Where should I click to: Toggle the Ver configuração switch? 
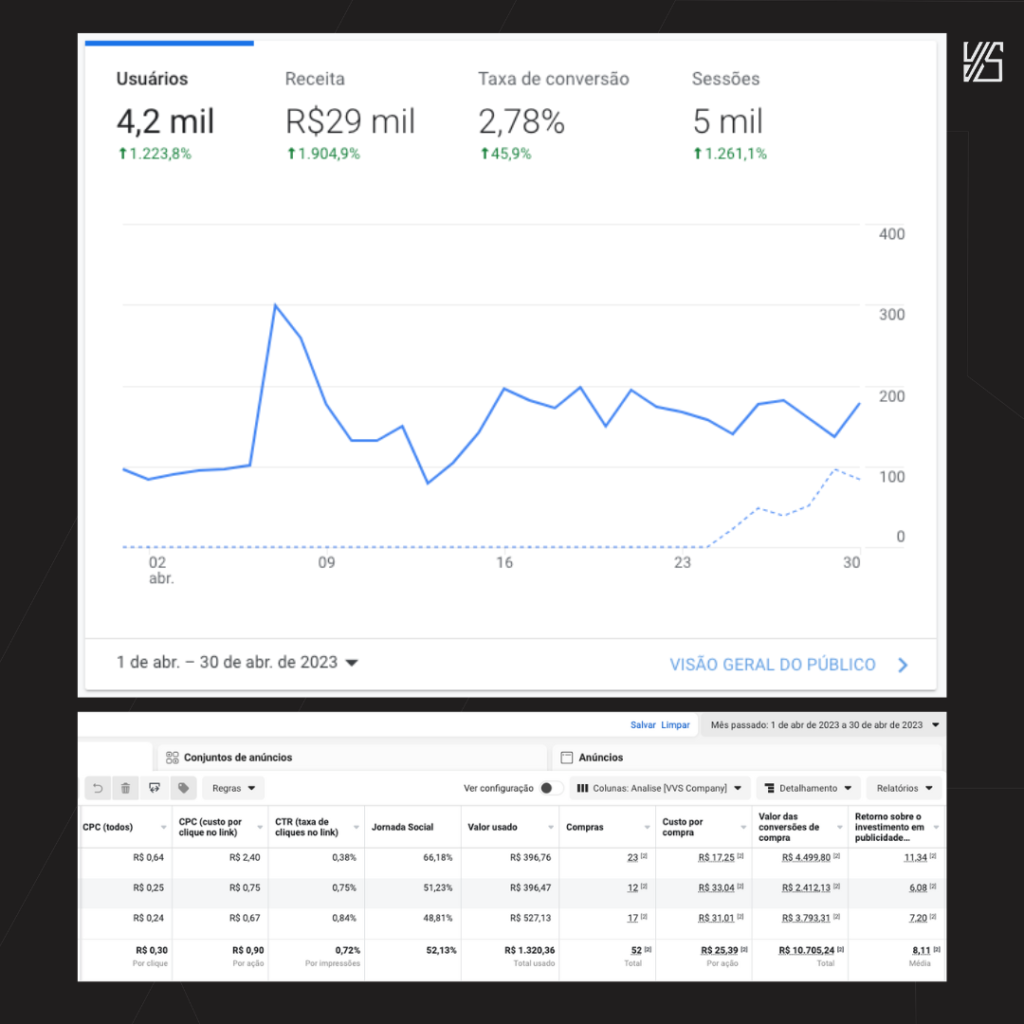(x=546, y=788)
